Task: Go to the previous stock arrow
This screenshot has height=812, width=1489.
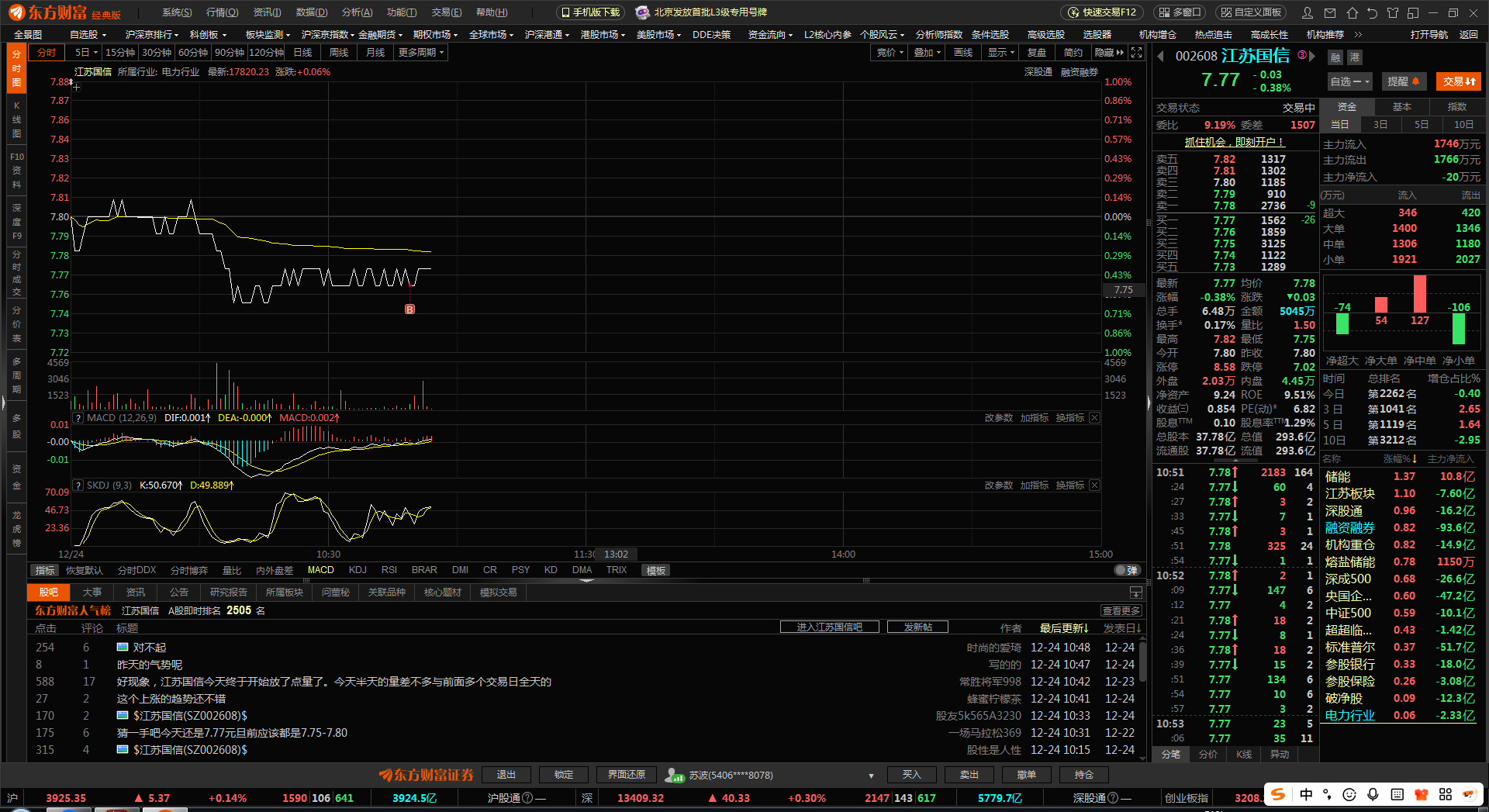Action: tap(1161, 56)
